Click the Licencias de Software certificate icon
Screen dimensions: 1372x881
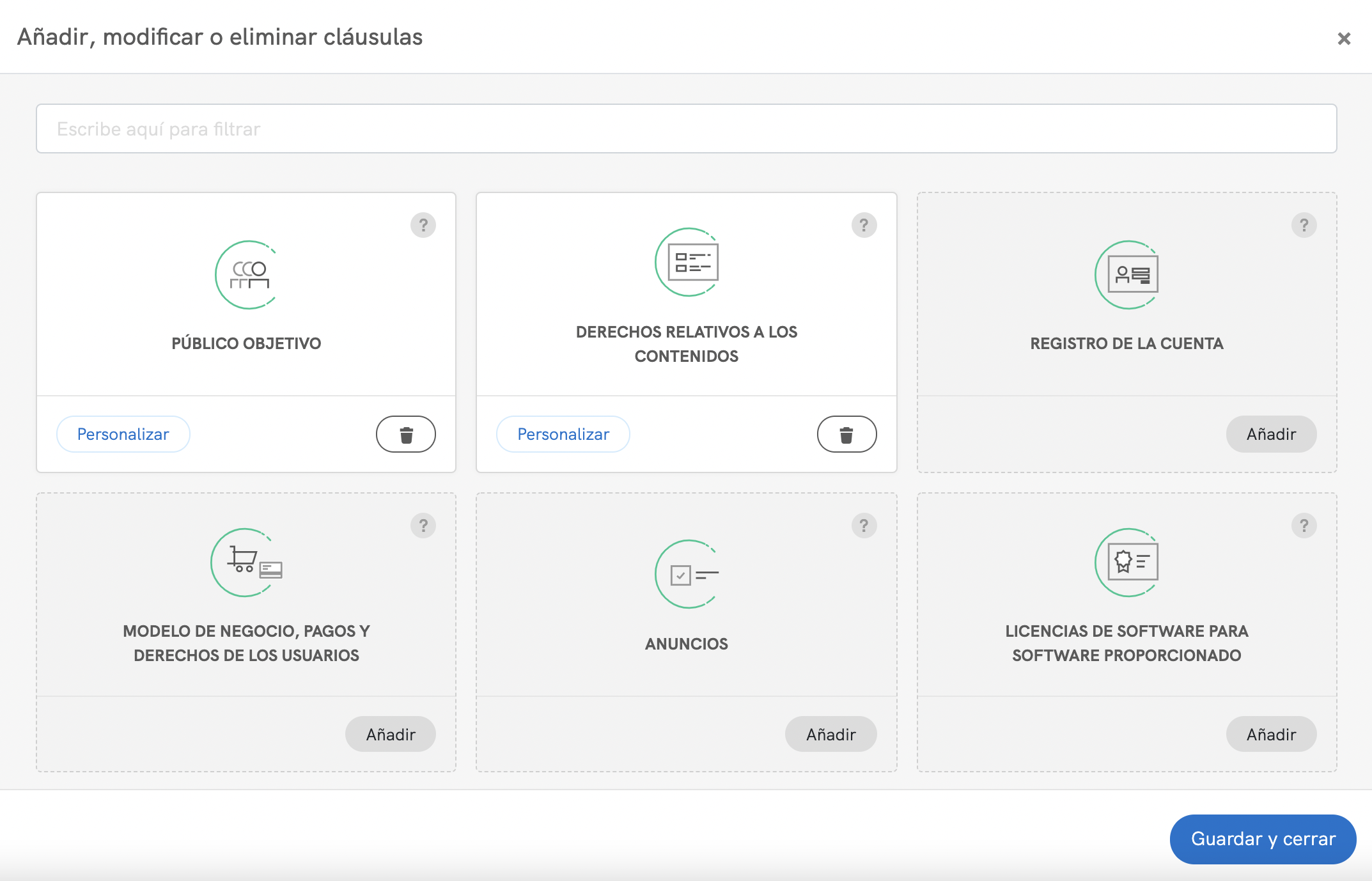tap(1128, 563)
